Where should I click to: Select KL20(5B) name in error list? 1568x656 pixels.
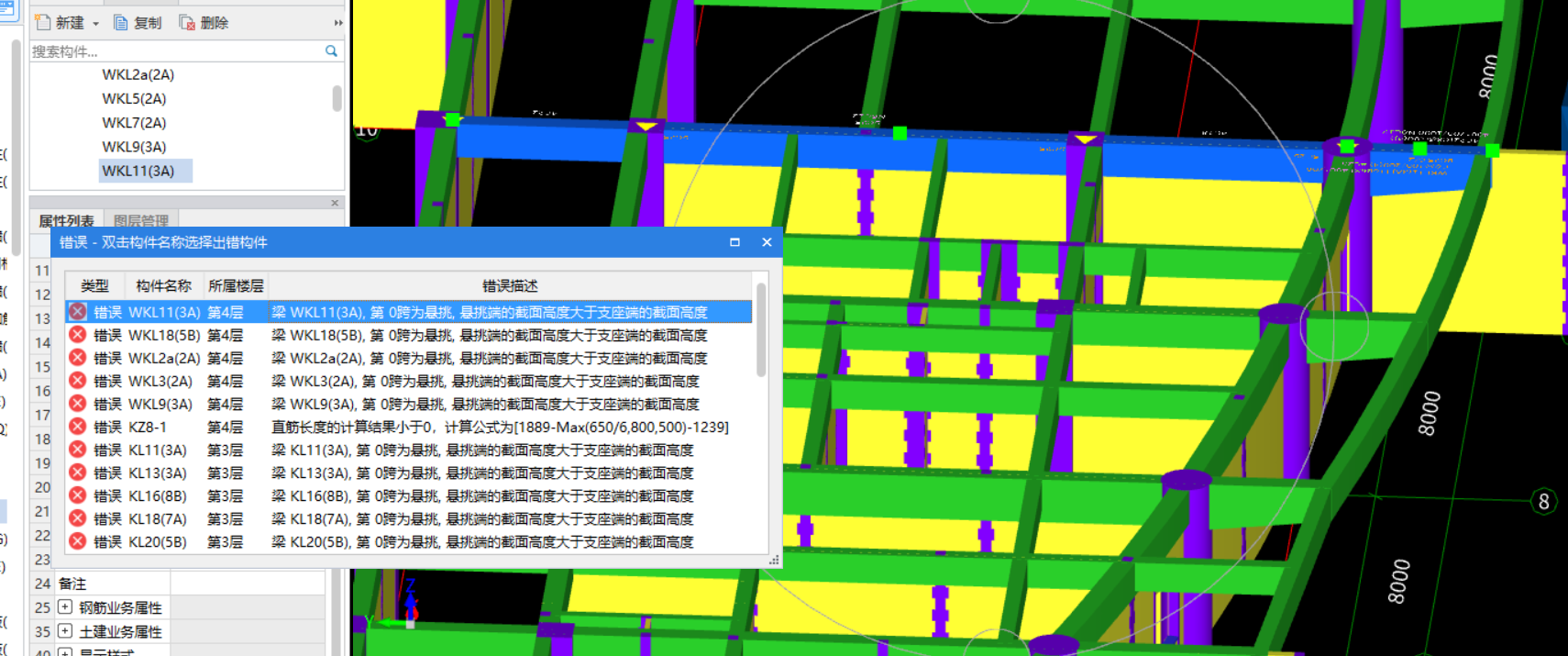tap(158, 542)
